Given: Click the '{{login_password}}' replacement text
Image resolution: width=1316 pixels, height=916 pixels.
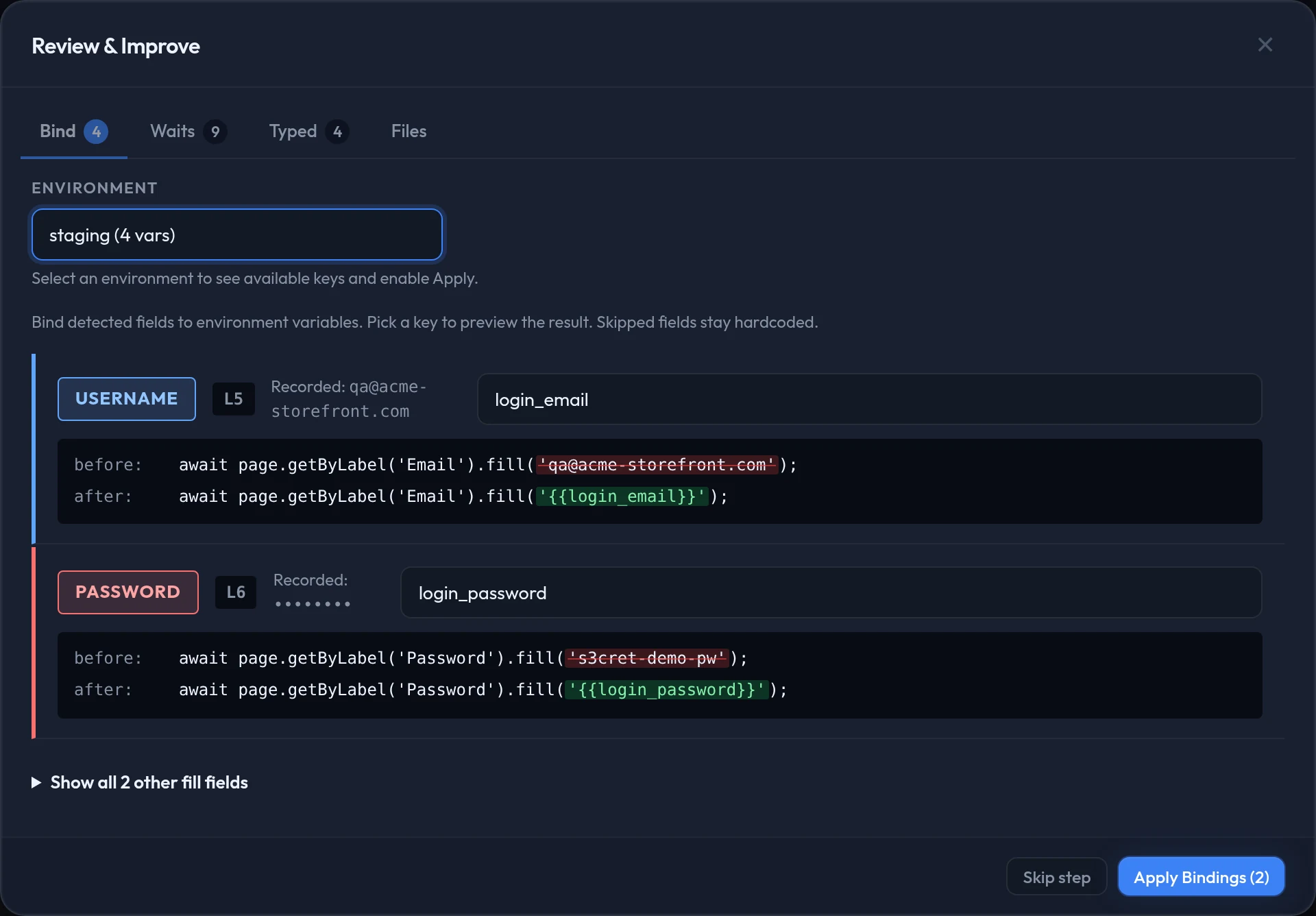Looking at the screenshot, I should [x=667, y=690].
